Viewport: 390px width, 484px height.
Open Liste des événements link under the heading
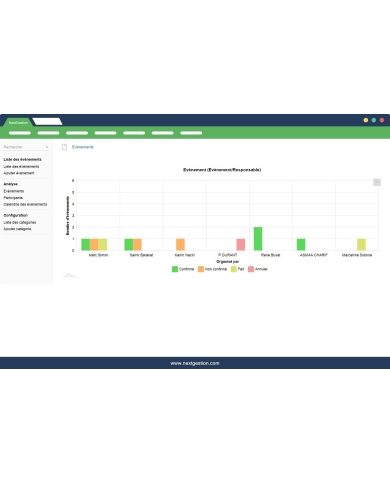[21, 166]
